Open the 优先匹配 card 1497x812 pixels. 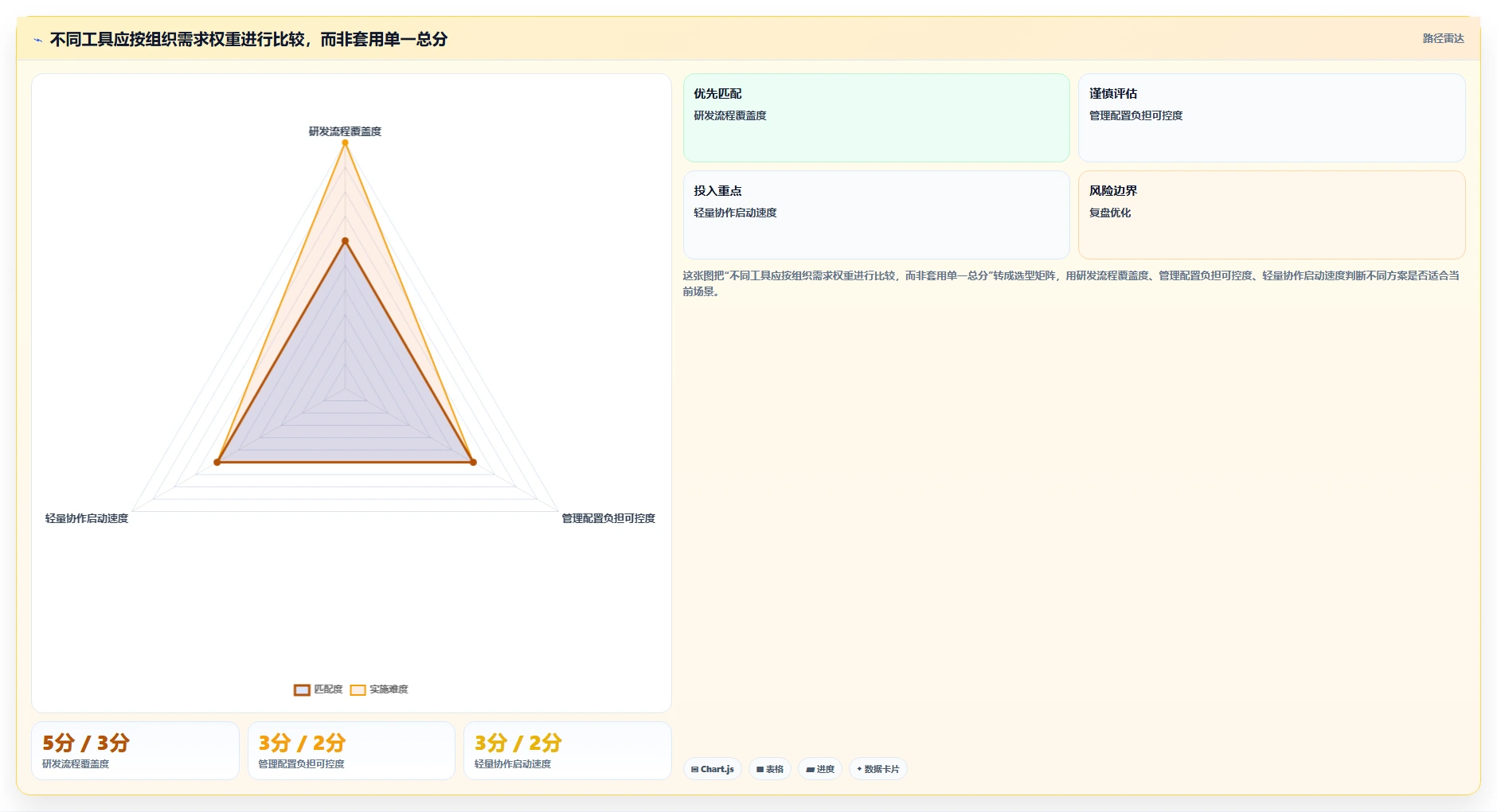tap(876, 118)
